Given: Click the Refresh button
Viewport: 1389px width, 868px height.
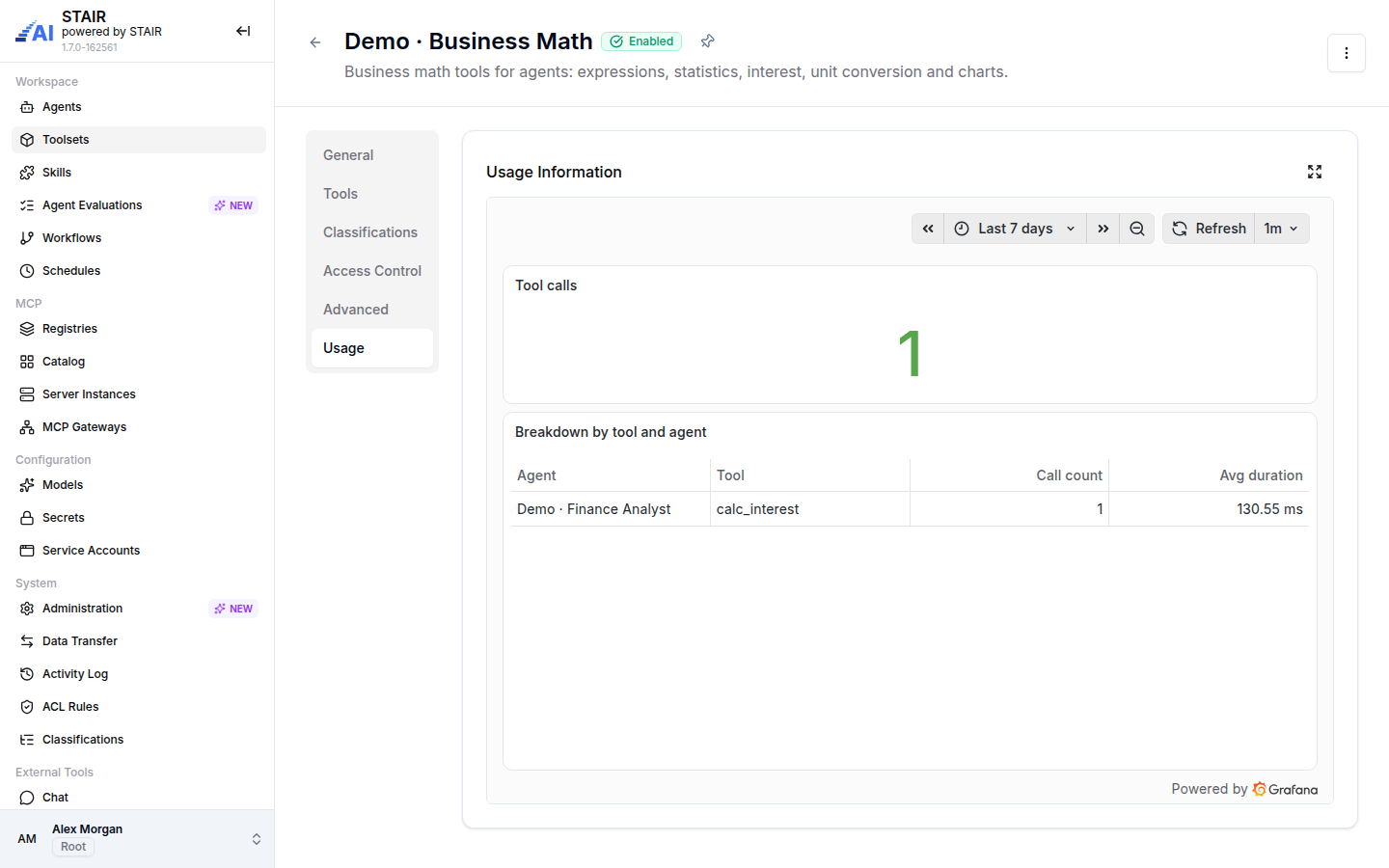Looking at the screenshot, I should click(x=1209, y=229).
